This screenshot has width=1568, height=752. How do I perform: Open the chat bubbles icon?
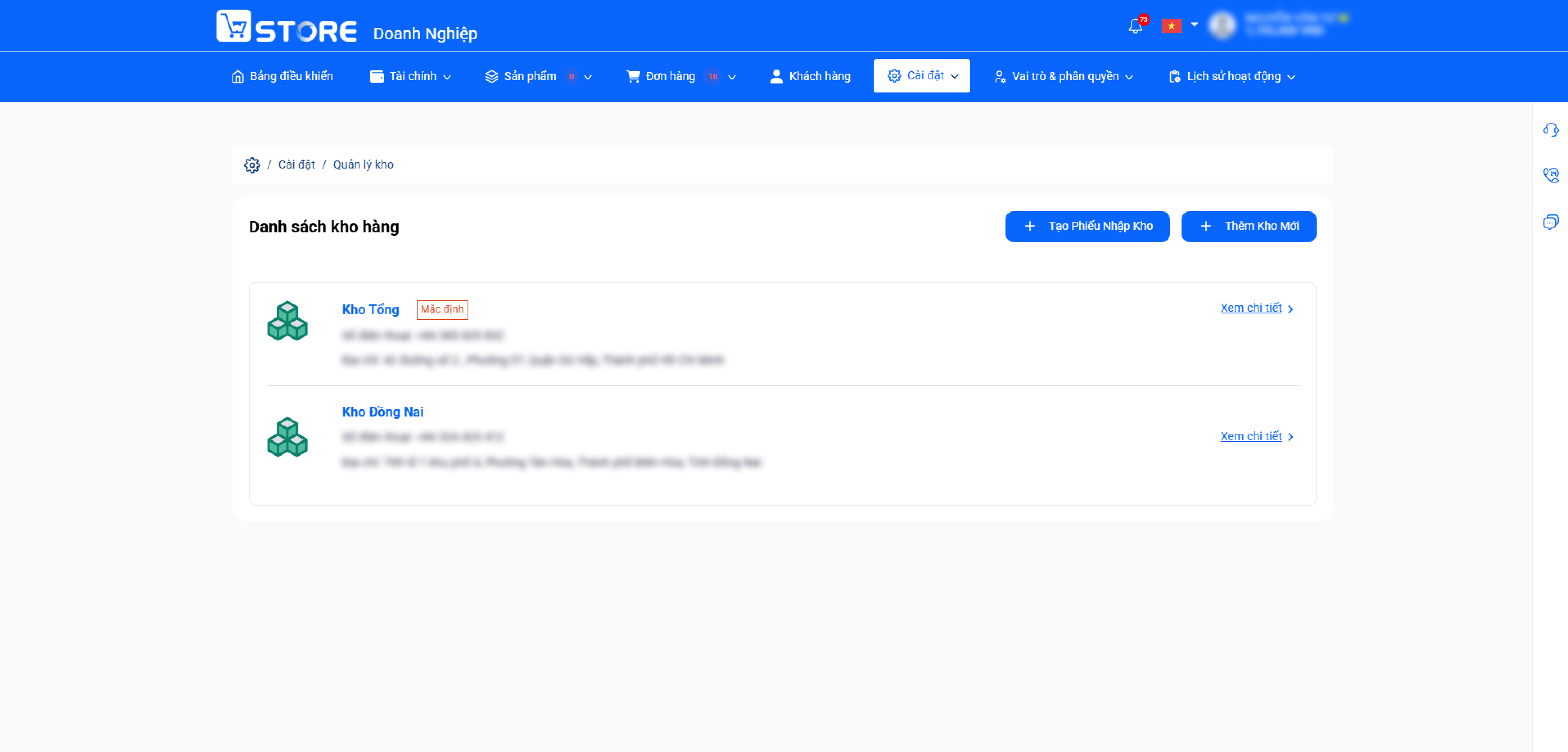[x=1550, y=221]
